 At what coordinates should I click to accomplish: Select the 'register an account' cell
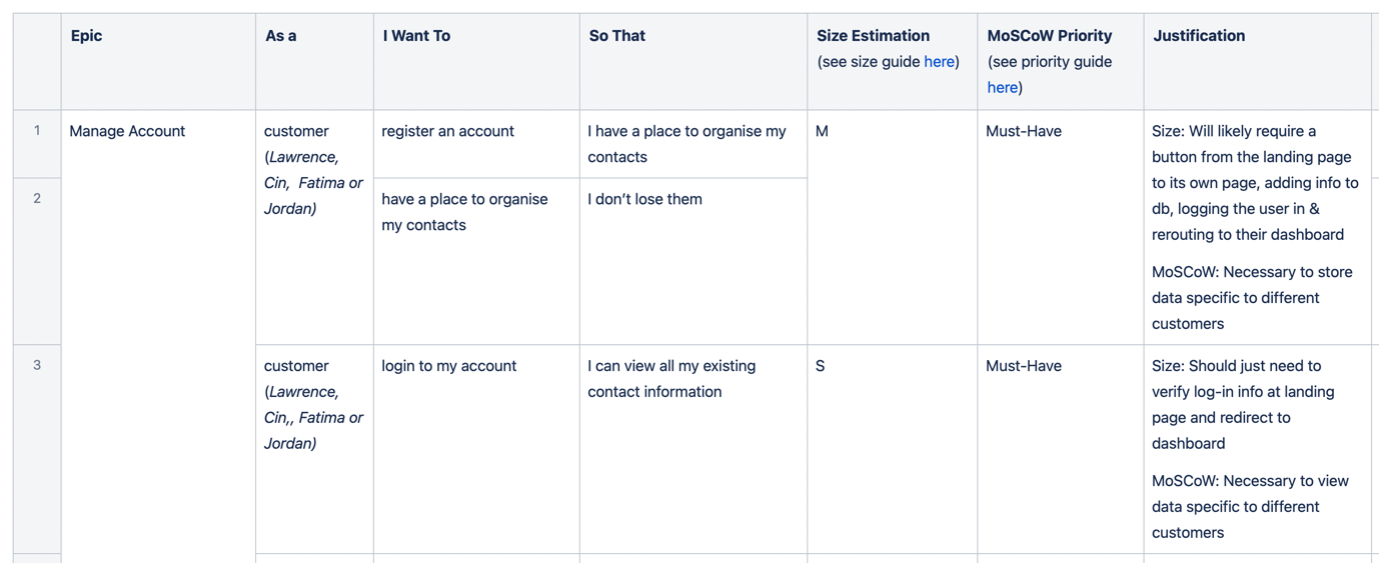tap(477, 144)
